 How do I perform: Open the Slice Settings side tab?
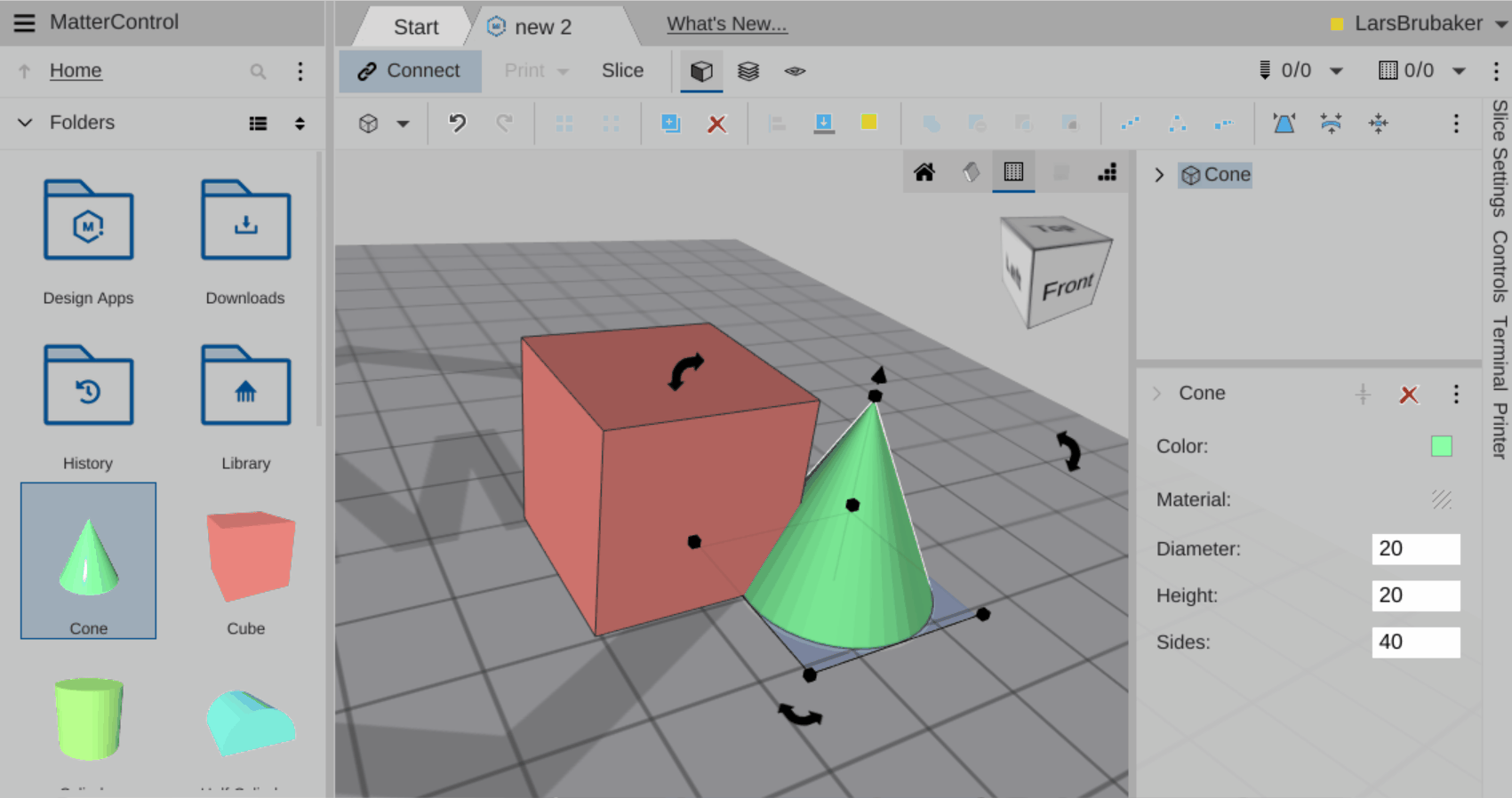tap(1500, 158)
